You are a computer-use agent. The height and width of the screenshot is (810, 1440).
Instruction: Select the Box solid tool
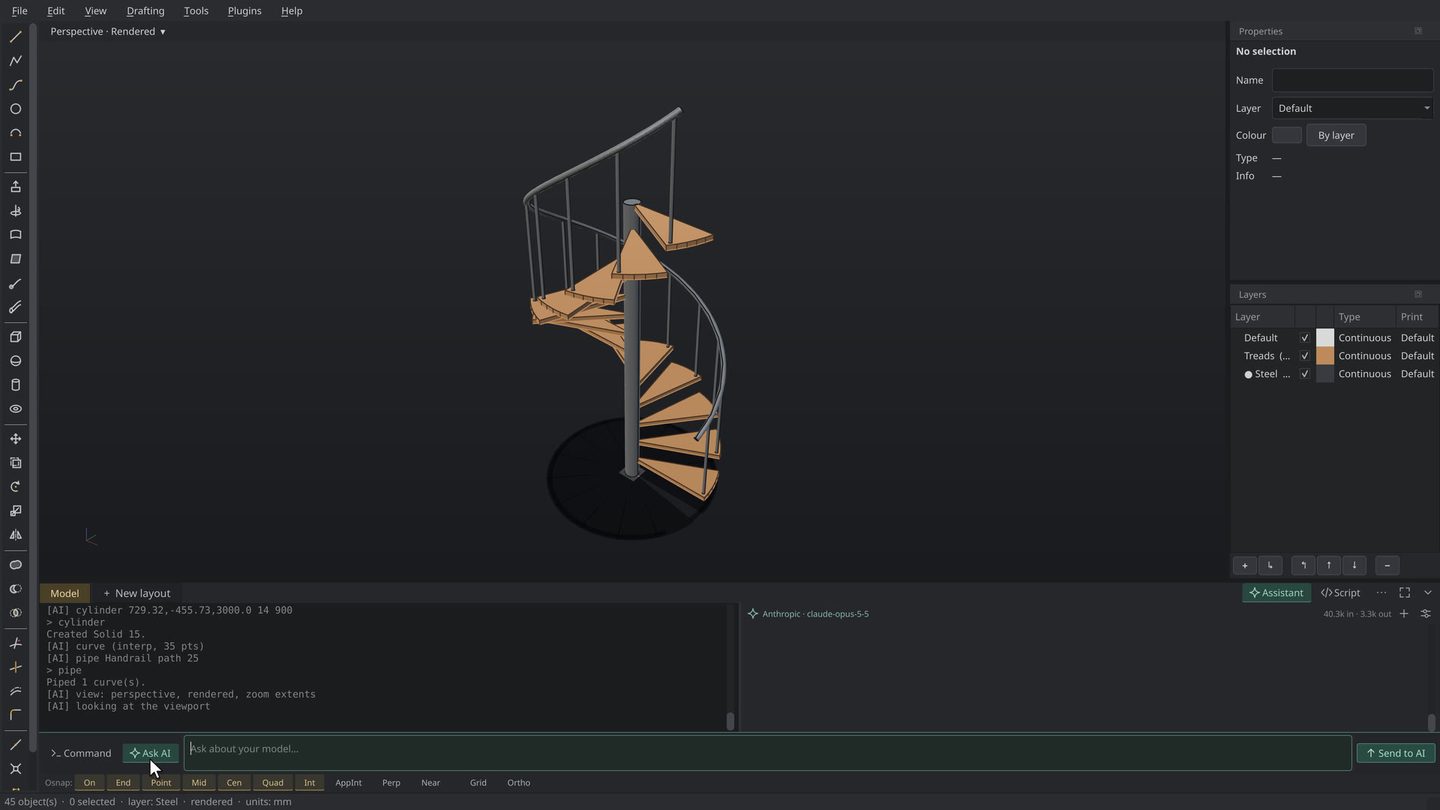pyautogui.click(x=15, y=337)
